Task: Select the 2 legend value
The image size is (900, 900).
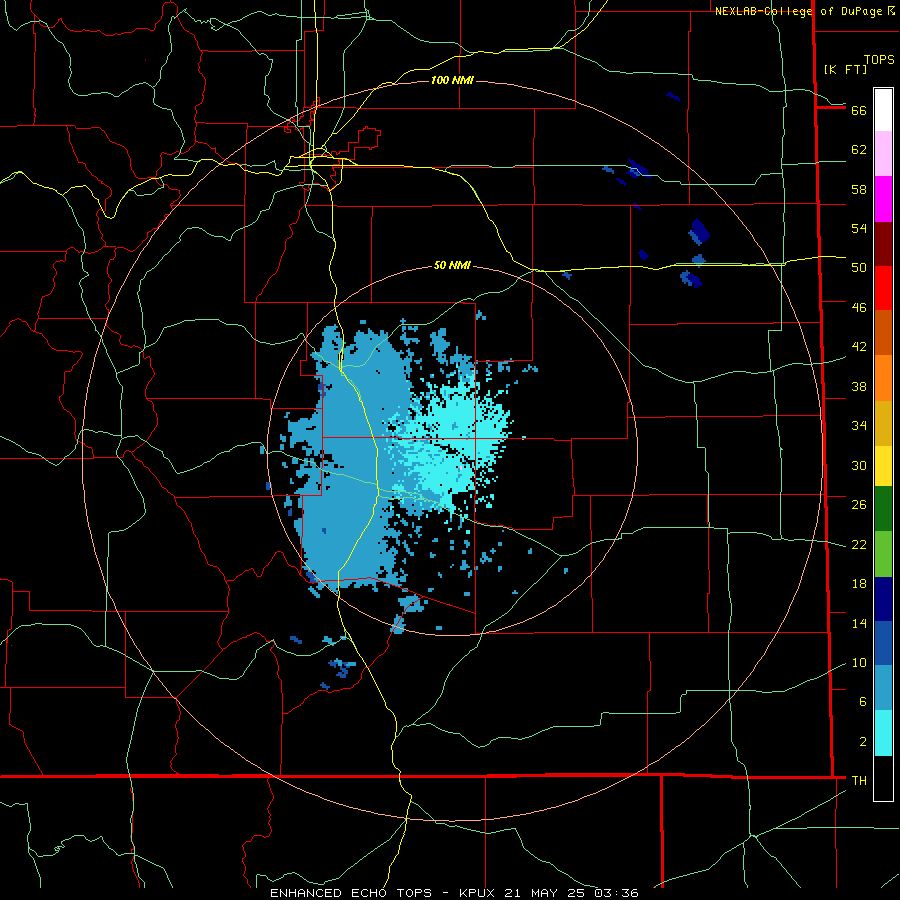Action: (863, 742)
